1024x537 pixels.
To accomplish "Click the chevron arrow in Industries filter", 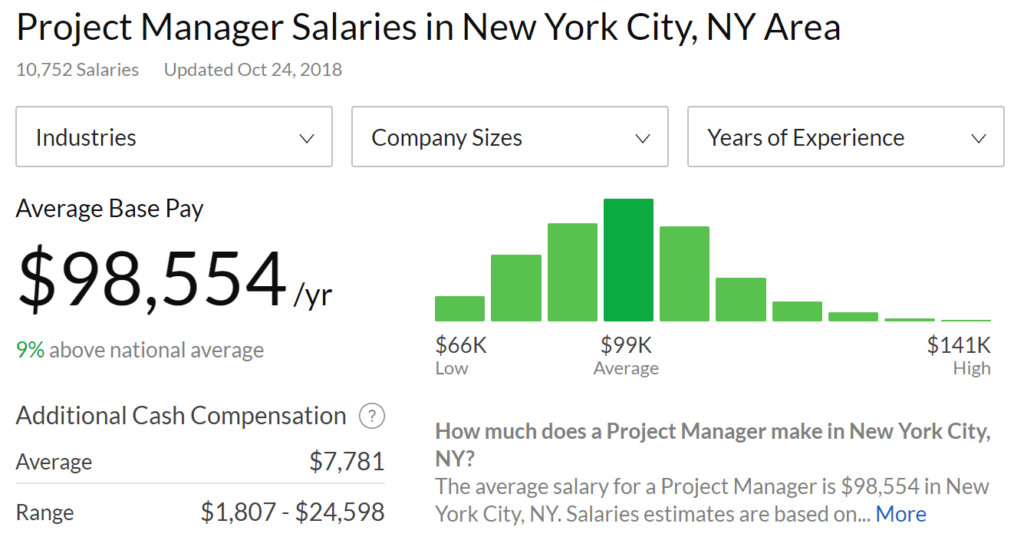I will (307, 139).
